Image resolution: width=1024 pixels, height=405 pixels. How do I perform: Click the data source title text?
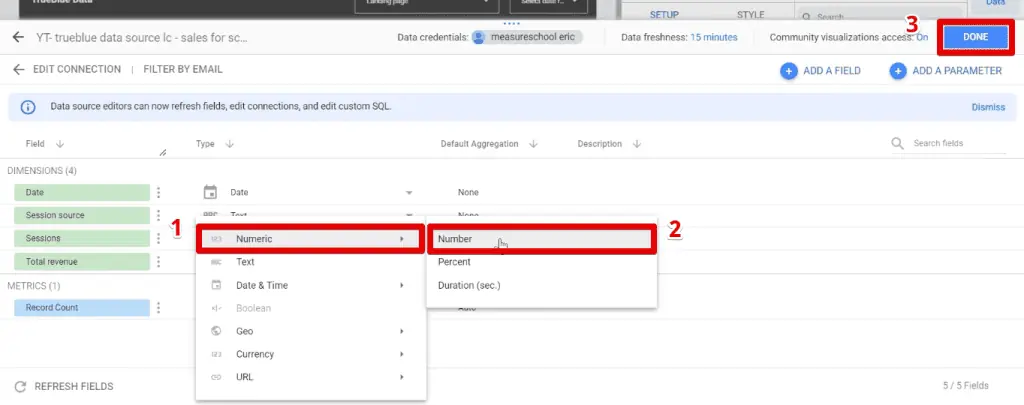point(142,37)
